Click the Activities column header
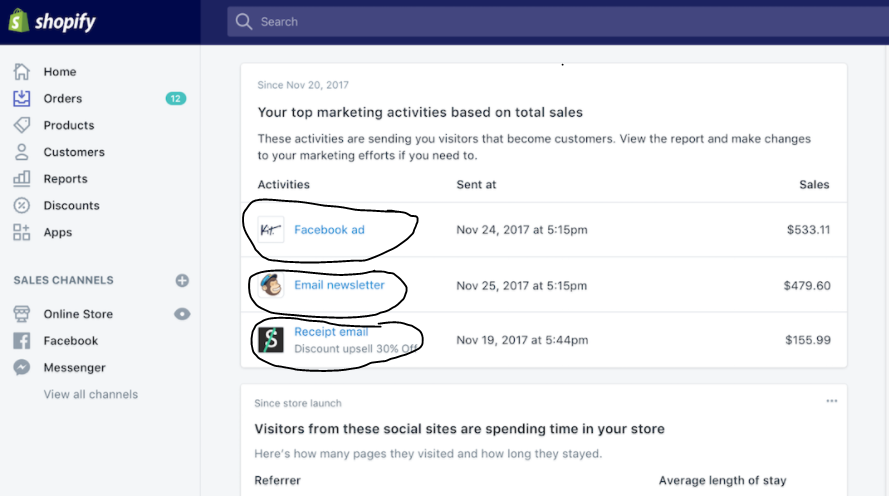Screen dimensions: 889x496 [x=283, y=184]
